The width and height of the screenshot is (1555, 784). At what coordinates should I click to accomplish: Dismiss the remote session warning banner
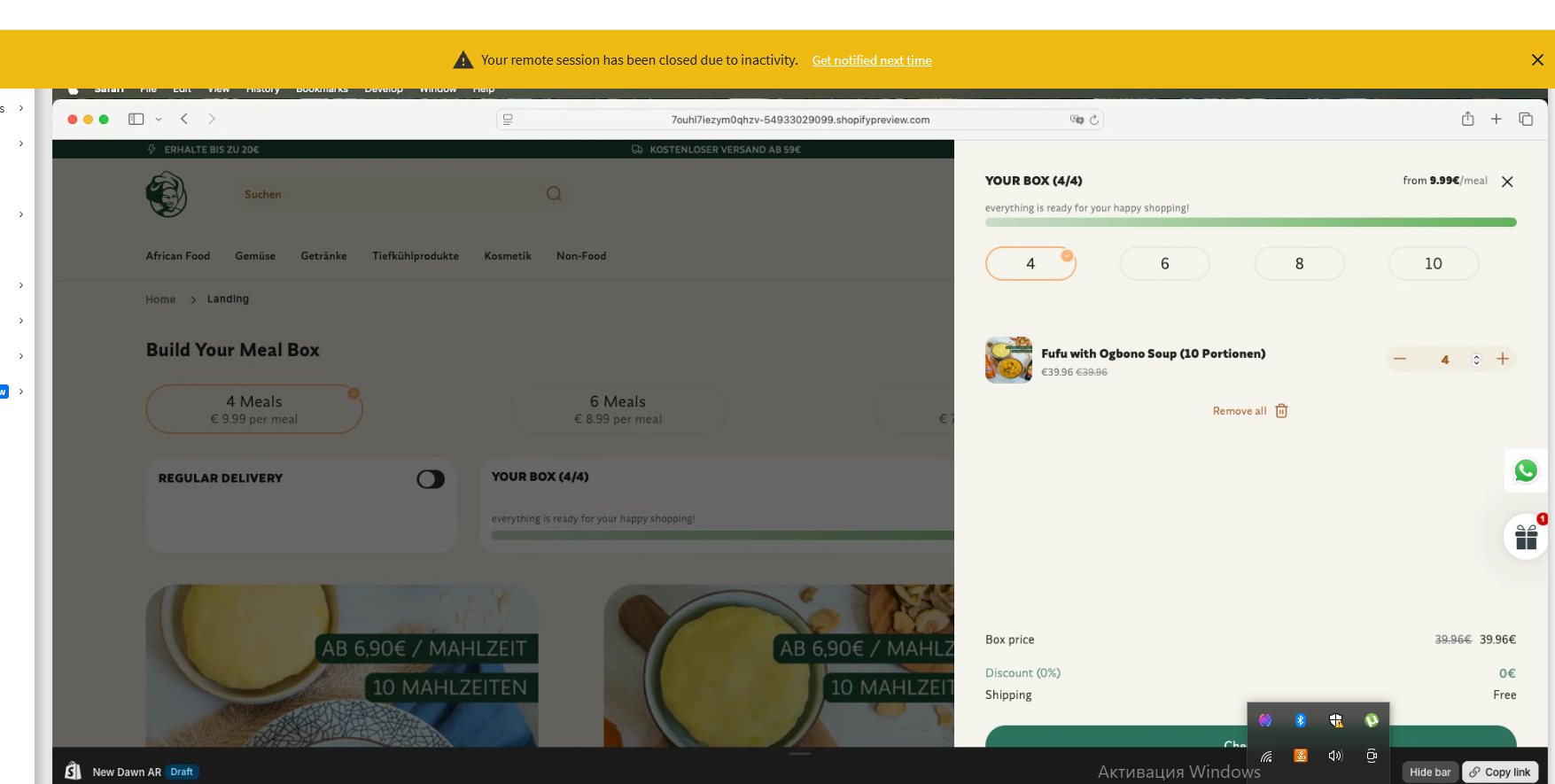coord(1537,60)
